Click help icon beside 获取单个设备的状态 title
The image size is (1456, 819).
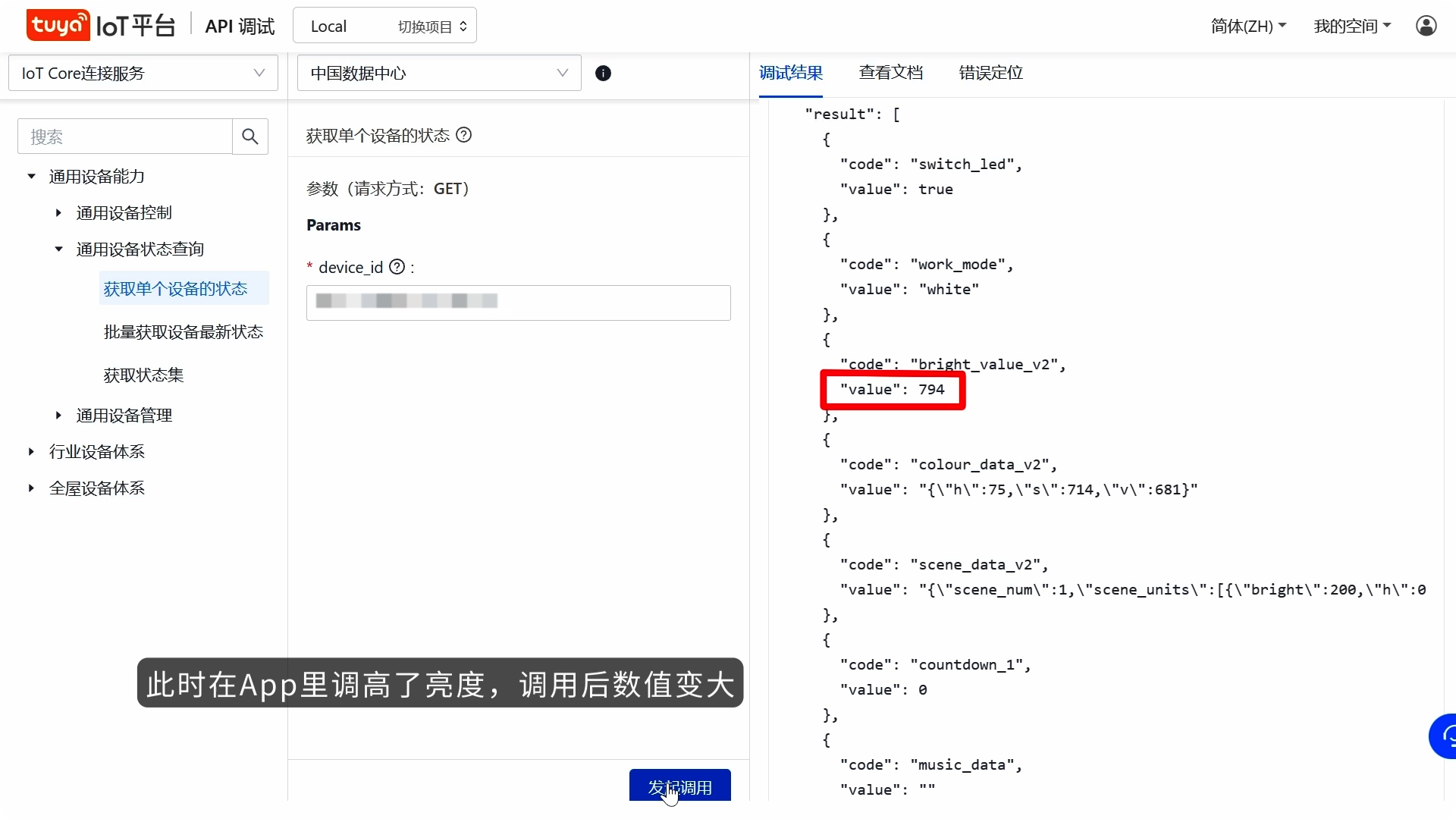click(464, 135)
